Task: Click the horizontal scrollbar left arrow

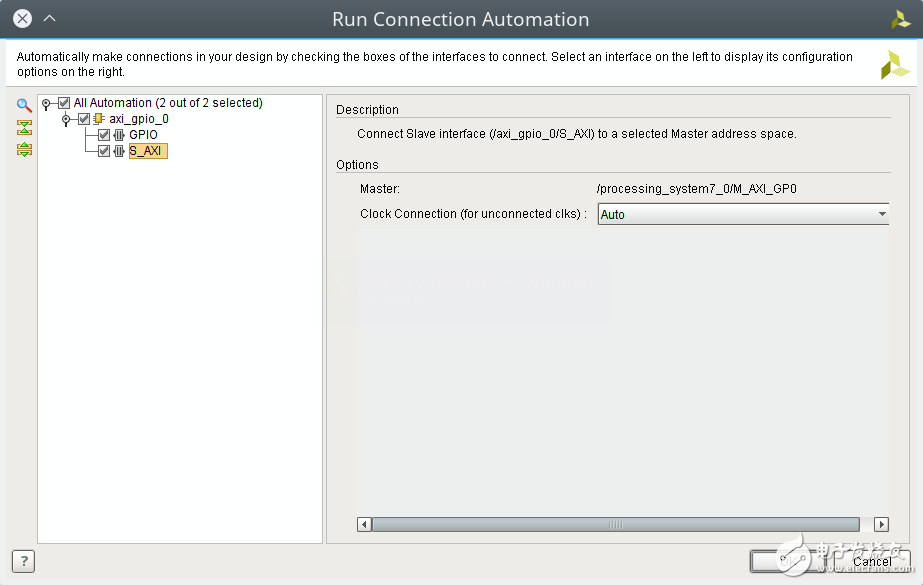Action: (365, 524)
